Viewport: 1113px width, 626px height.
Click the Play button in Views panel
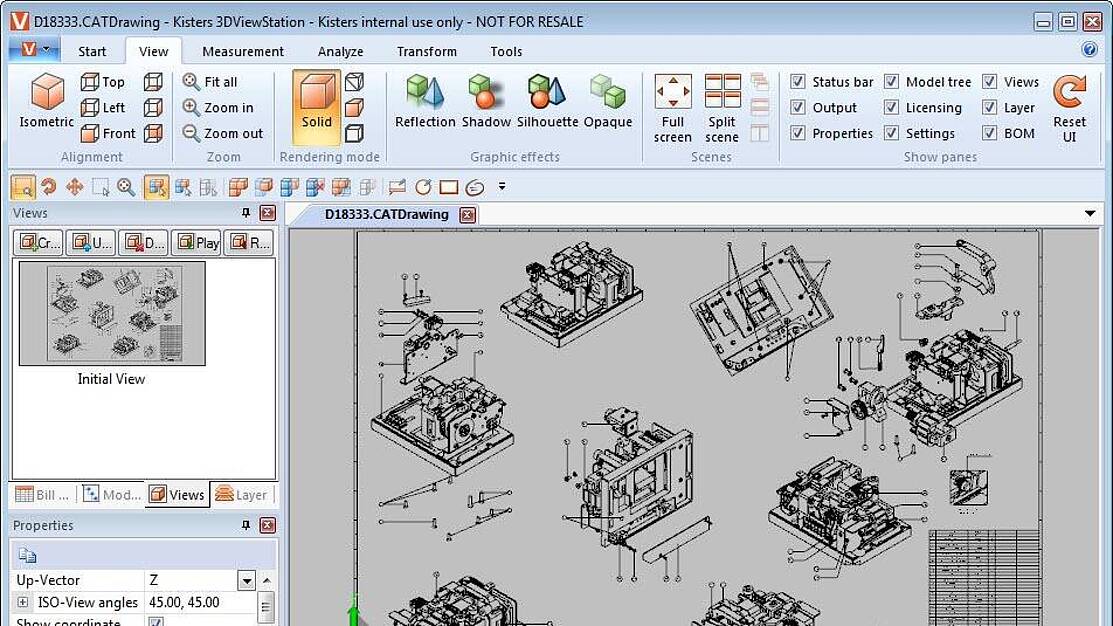pyautogui.click(x=196, y=242)
